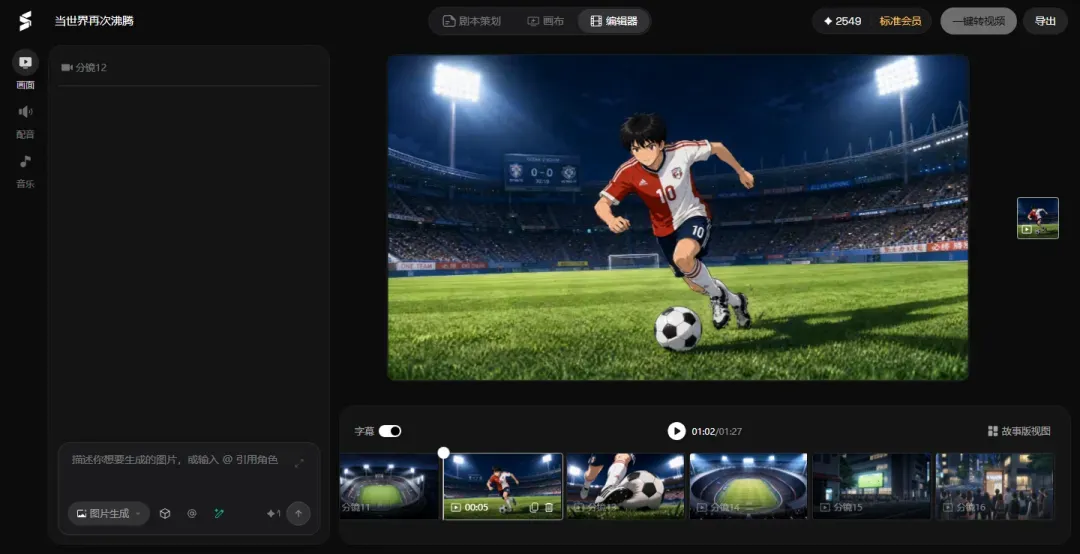Click the timeline playhead handle
Image resolution: width=1080 pixels, height=554 pixels.
tap(444, 453)
